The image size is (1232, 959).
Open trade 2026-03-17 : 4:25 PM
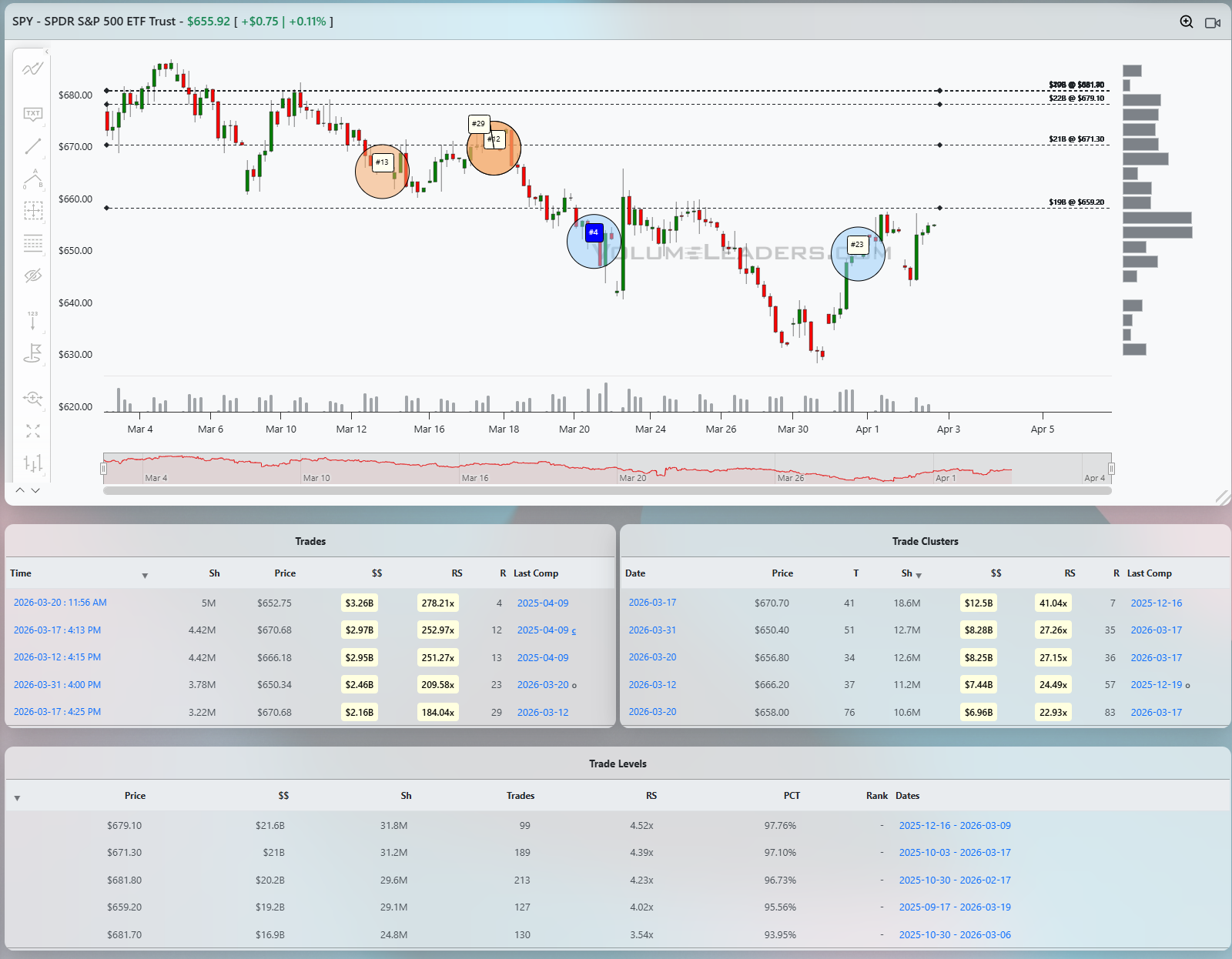tap(57, 712)
